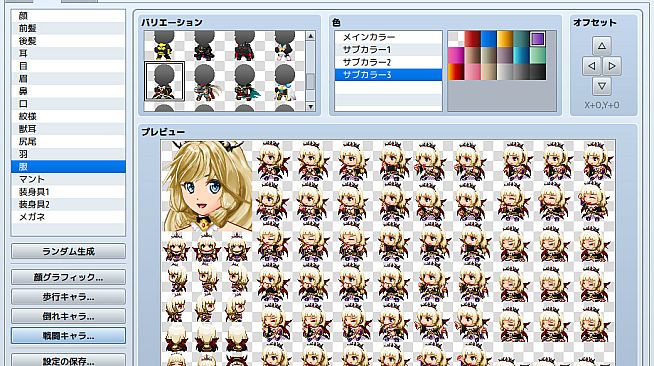This screenshot has height=366, width=654.
Task: Select メガネ in the parts list
Action: click(68, 217)
